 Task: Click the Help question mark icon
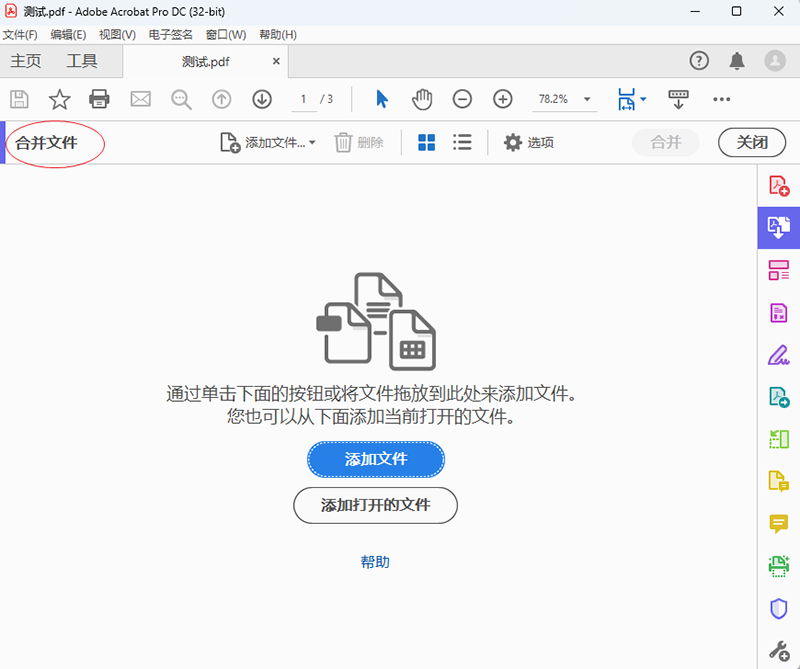coord(699,61)
